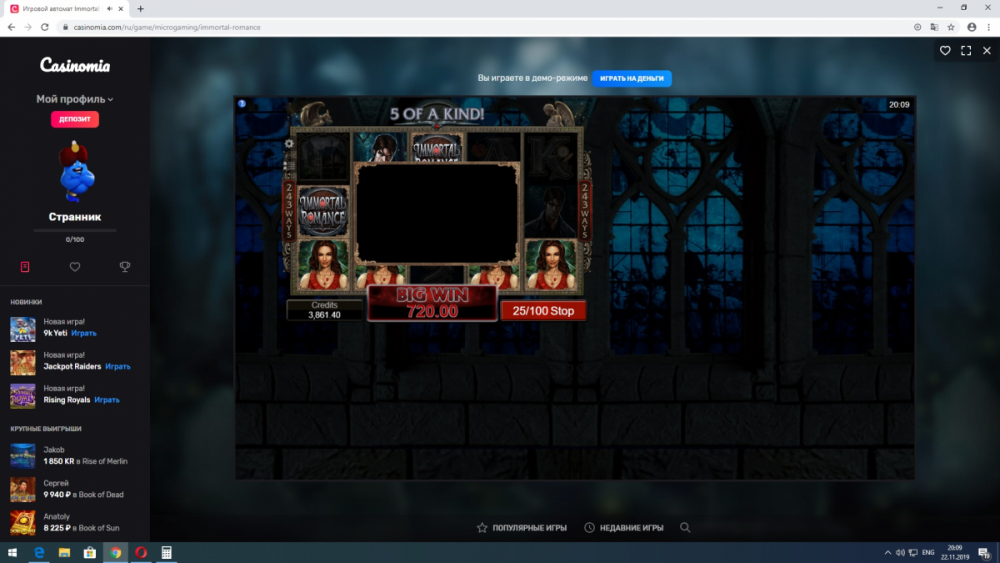The width and height of the screenshot is (1000, 563).
Task: Bookmark this page with the star icon
Action: [951, 27]
